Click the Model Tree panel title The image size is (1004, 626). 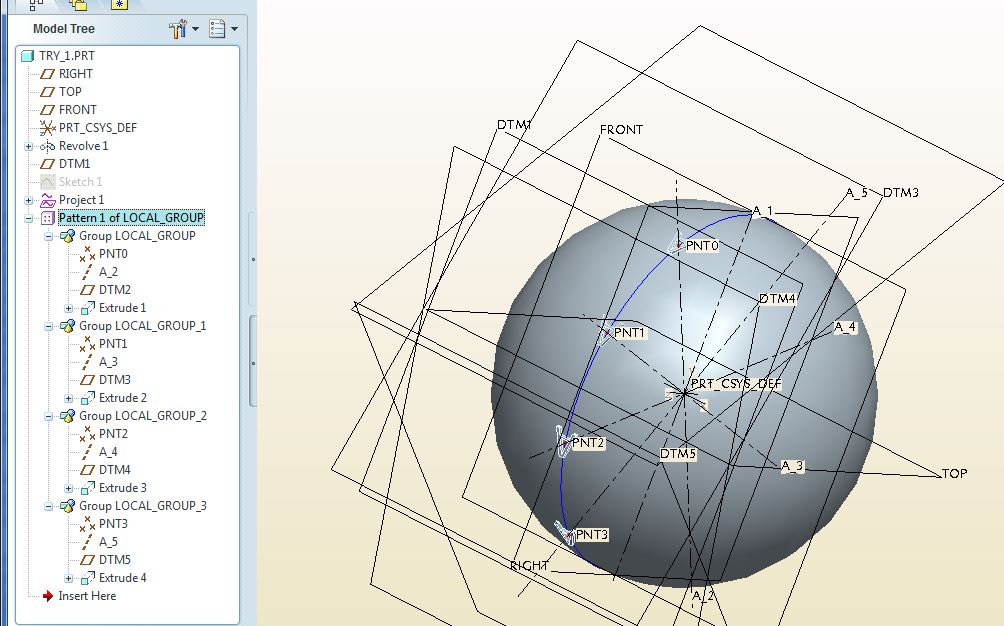point(63,29)
